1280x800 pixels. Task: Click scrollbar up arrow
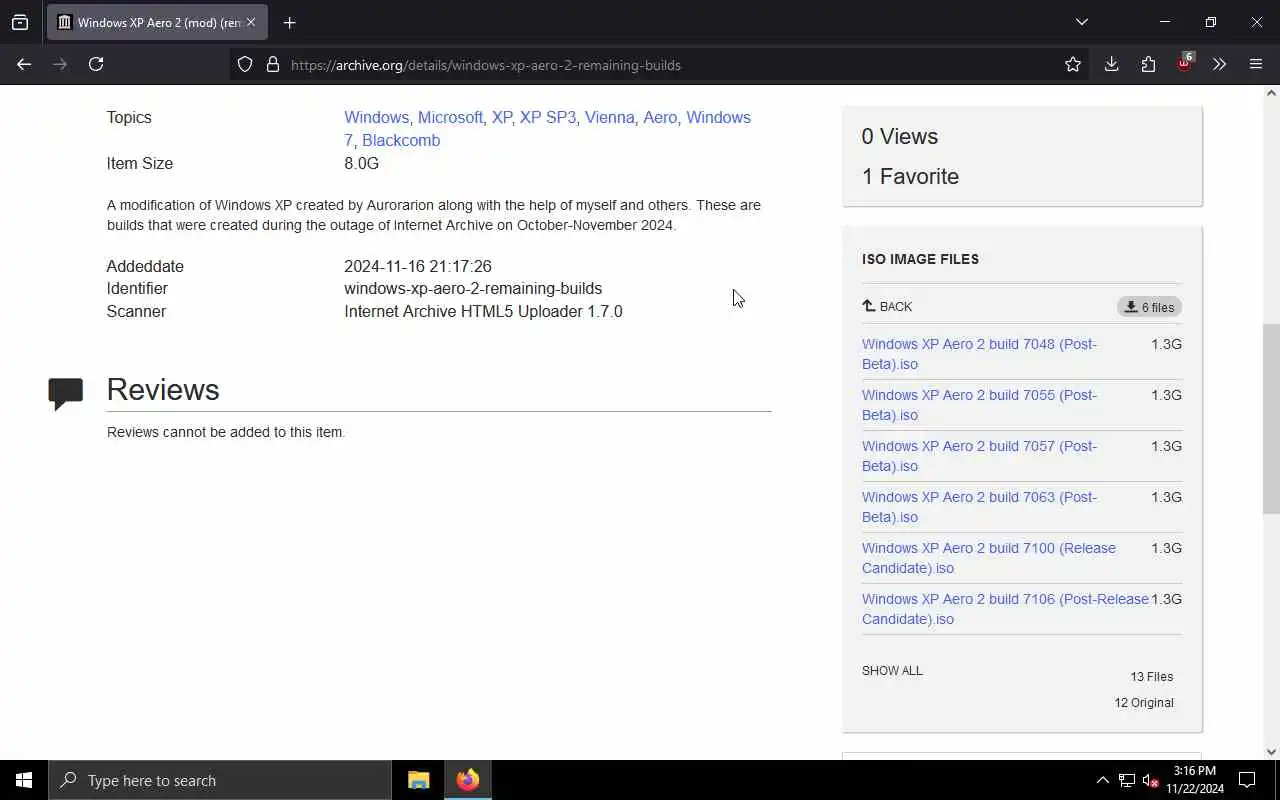click(x=1271, y=93)
